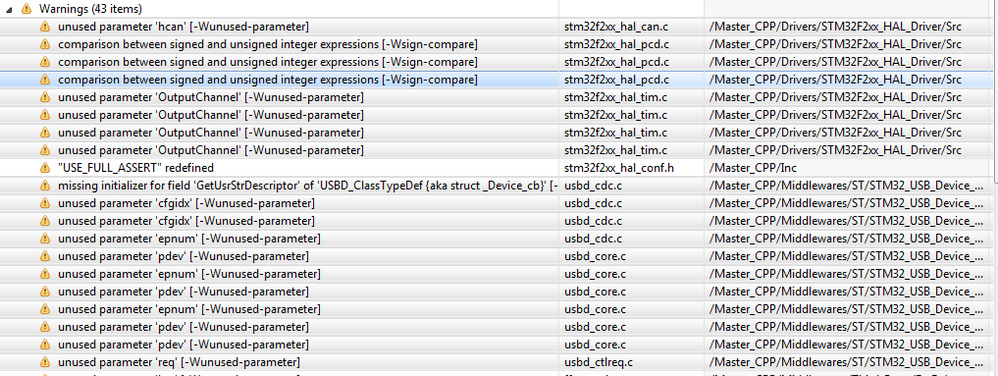This screenshot has height=376, width=998.
Task: Click the Warnings group warning icon
Action: [25, 9]
